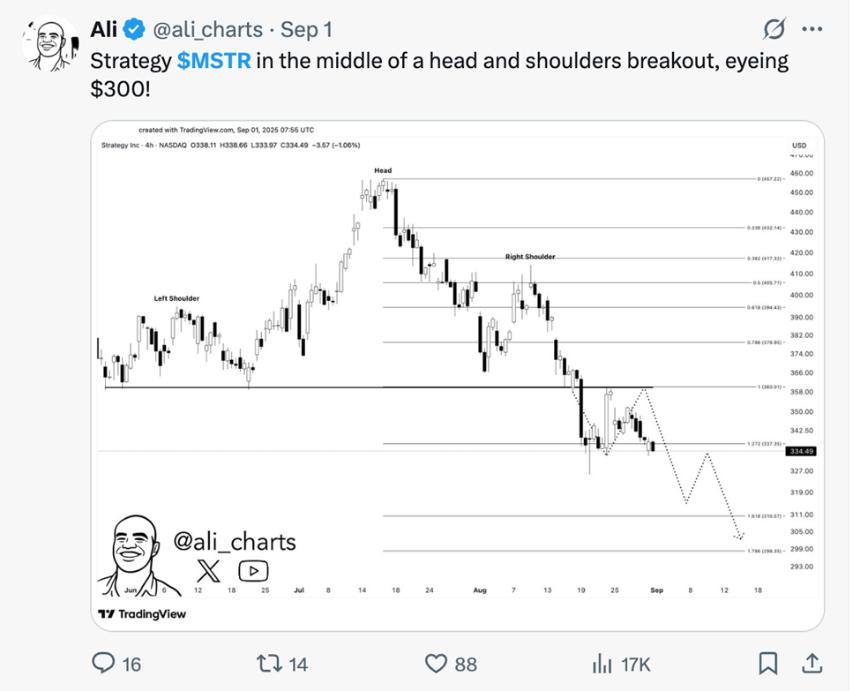The image size is (860, 691).
Task: Open the Sep 1 timestamp link
Action: 307,29
